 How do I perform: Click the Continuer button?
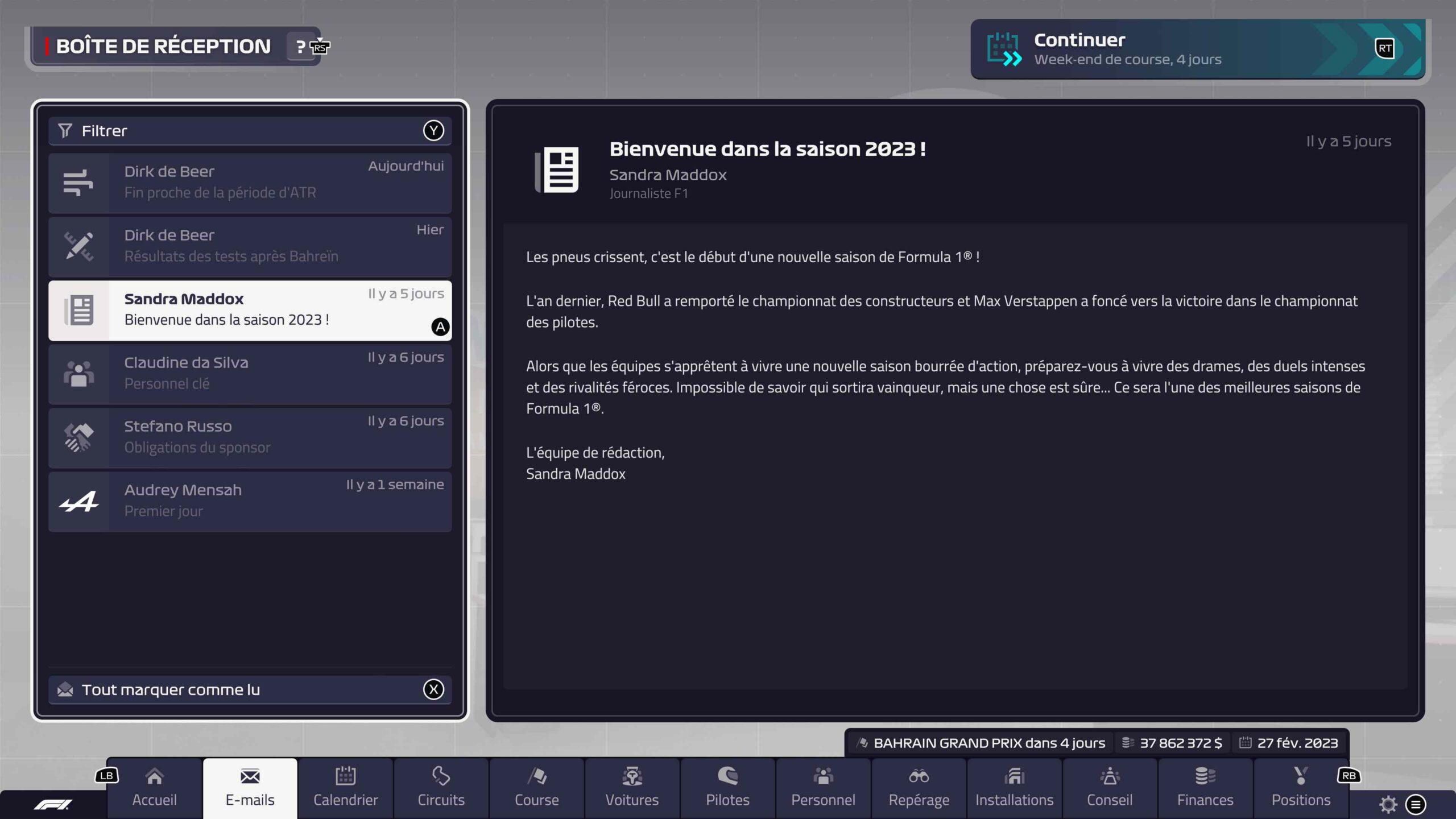[x=1198, y=49]
